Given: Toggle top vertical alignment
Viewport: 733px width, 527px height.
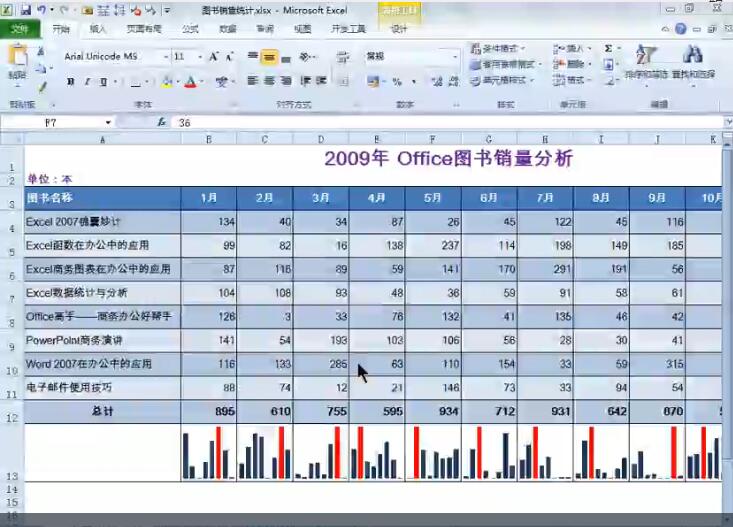Looking at the screenshot, I should coord(253,57).
